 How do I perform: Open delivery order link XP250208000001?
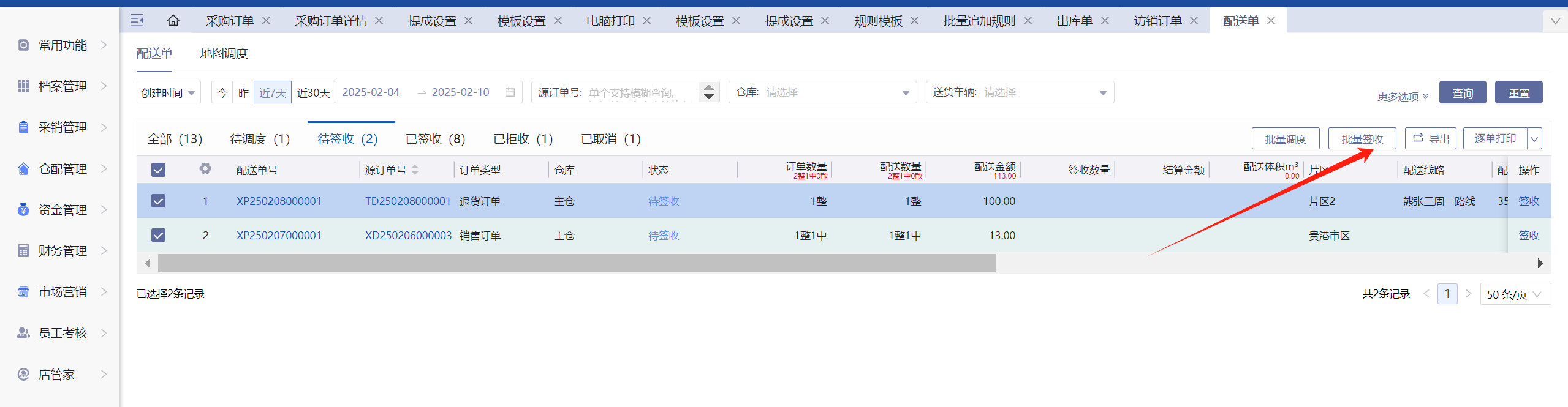[x=279, y=201]
